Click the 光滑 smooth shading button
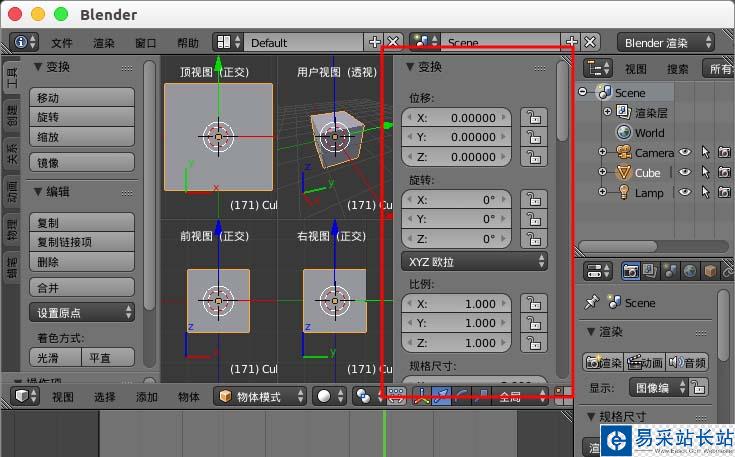The height and width of the screenshot is (457, 735). pos(55,357)
